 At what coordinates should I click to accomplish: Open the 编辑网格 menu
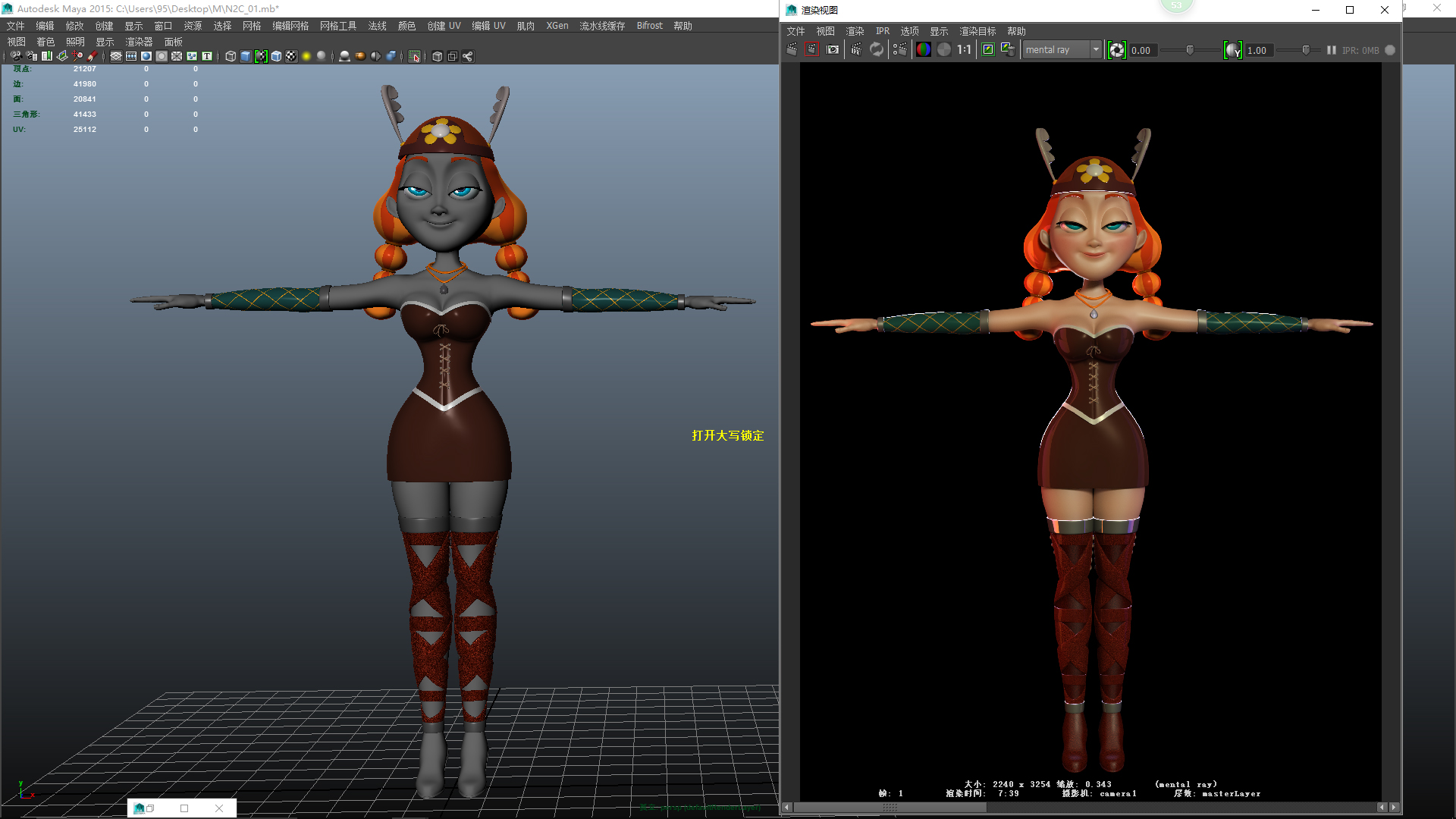[290, 26]
